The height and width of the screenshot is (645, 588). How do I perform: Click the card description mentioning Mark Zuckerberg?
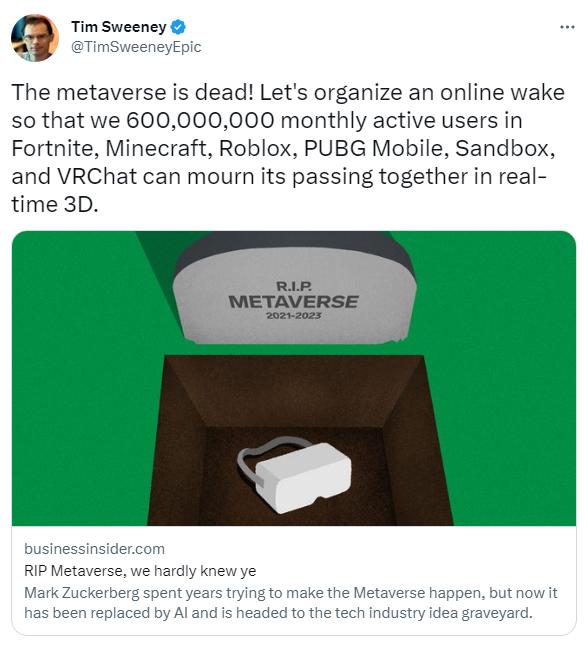point(291,603)
